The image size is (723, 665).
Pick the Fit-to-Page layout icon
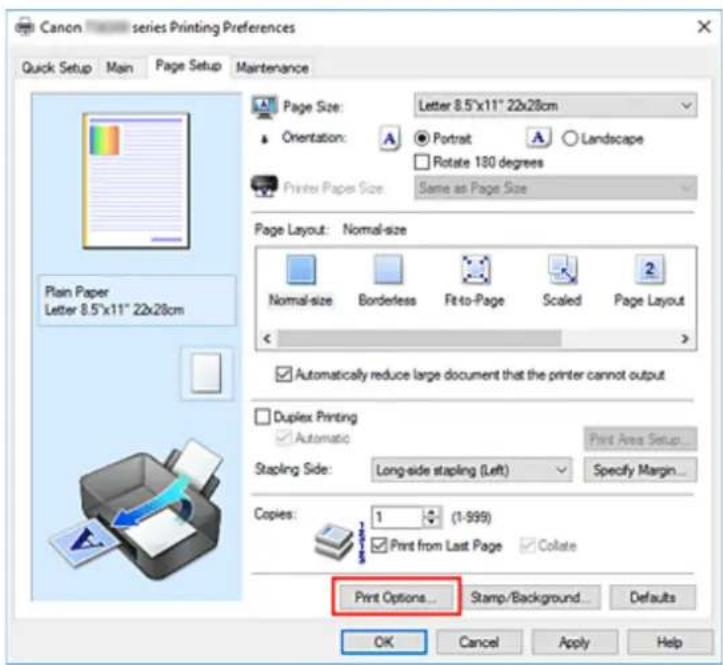coord(475,269)
